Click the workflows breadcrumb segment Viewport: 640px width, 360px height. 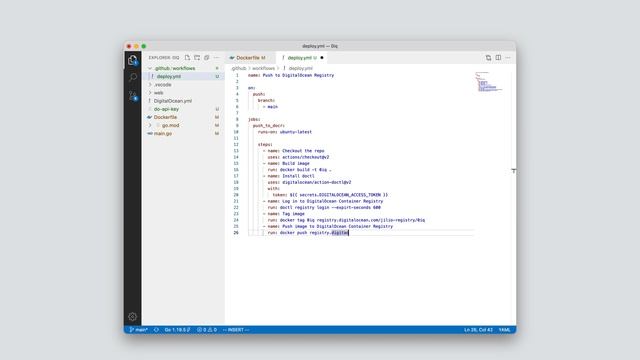click(263, 68)
